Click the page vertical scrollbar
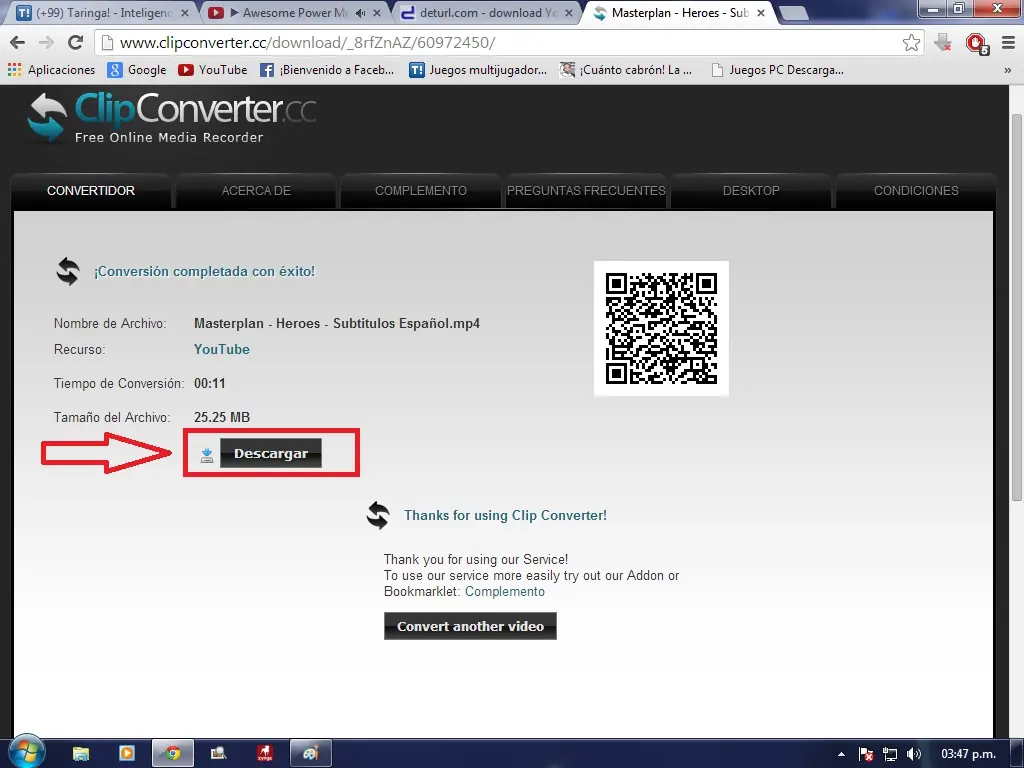 click(x=1016, y=307)
